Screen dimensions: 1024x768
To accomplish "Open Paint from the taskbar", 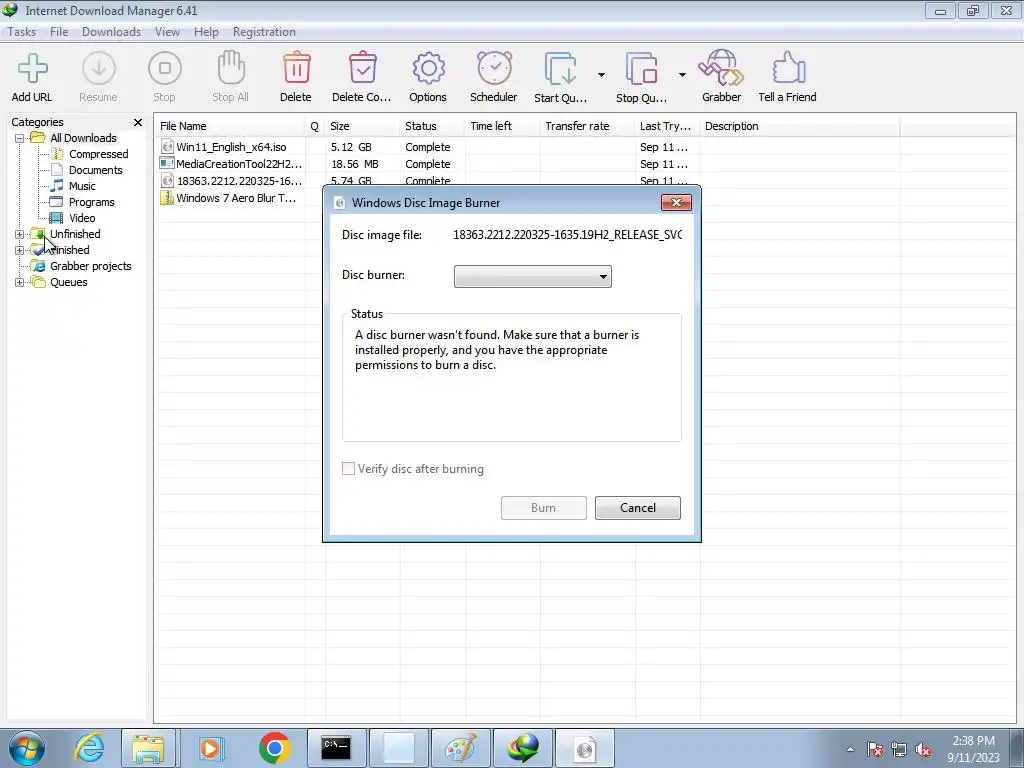I will (x=460, y=748).
